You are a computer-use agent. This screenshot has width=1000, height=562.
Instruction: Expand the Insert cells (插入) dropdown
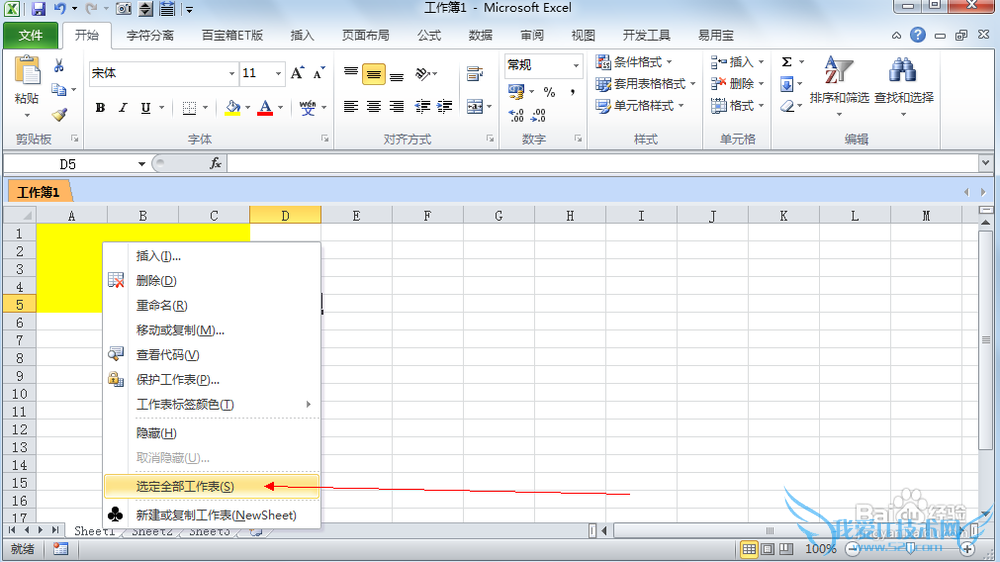(761, 62)
